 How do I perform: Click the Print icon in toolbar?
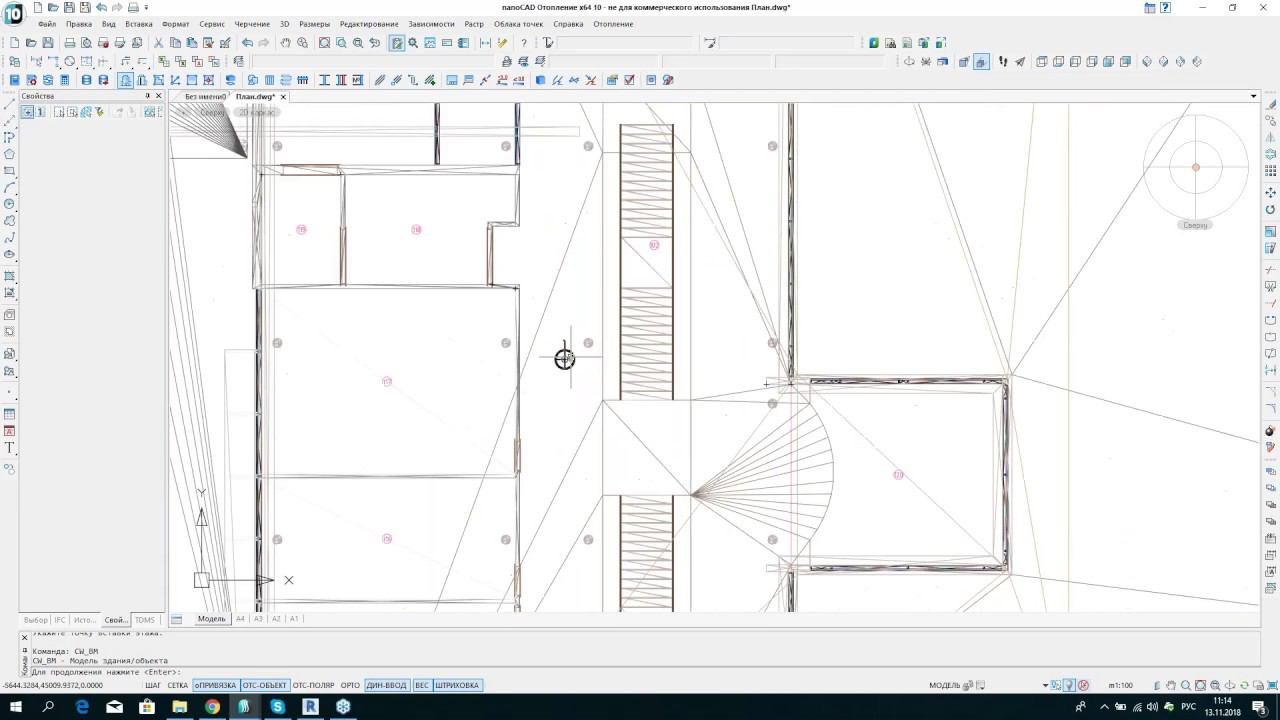[69, 43]
